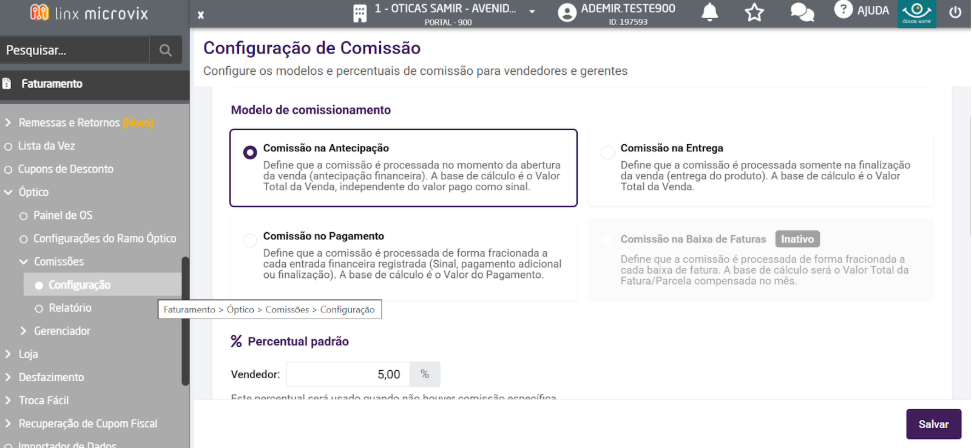
Task: Open the AJUDA help icon
Action: pos(843,9)
